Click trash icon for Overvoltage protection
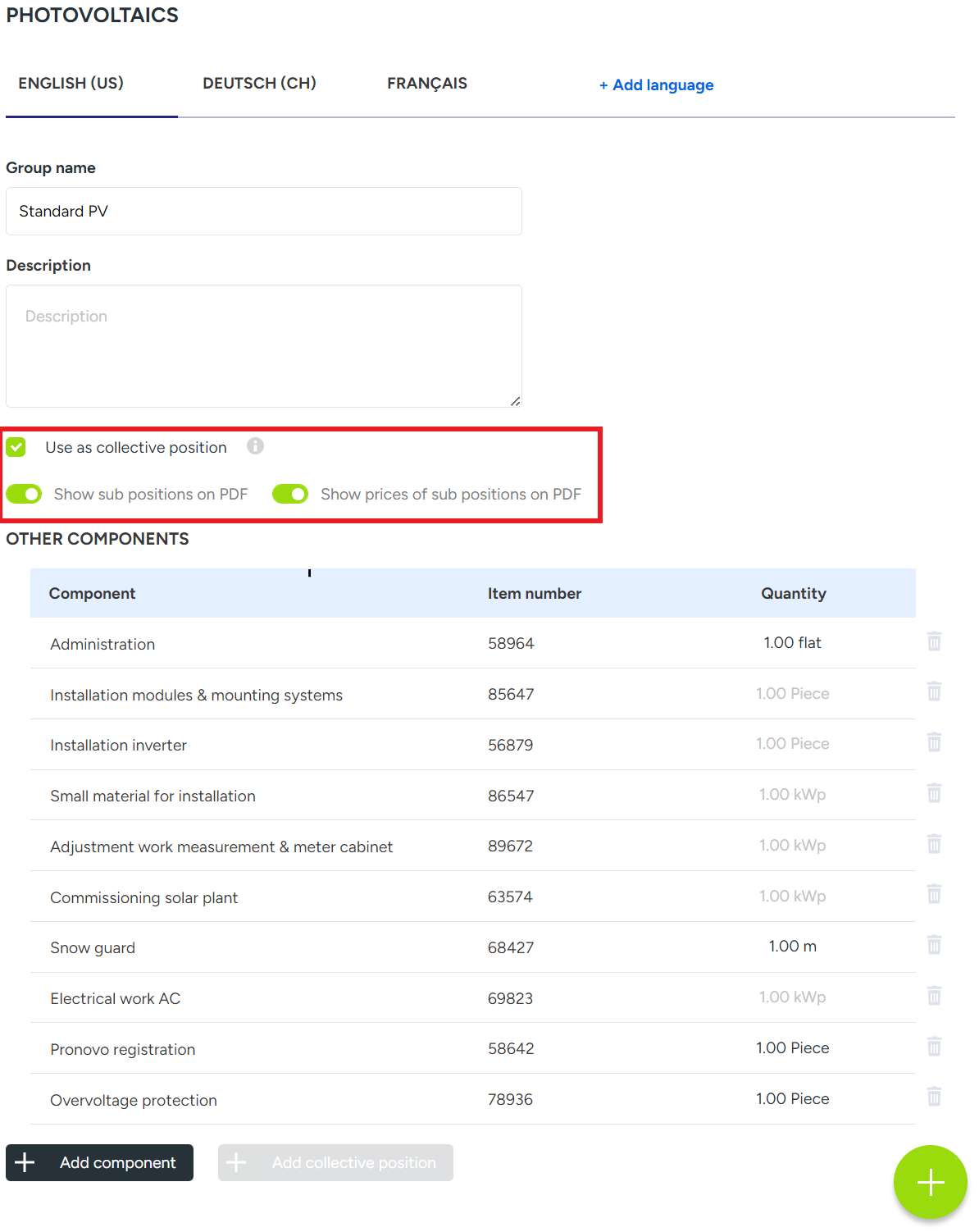The image size is (979, 1232). (x=934, y=1097)
